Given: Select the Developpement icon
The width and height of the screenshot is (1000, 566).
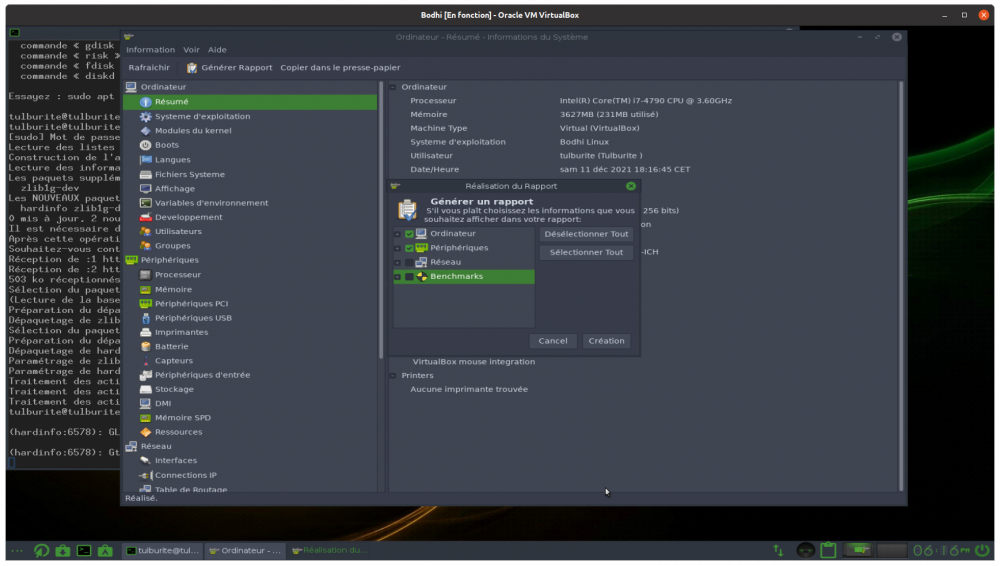Looking at the screenshot, I should [145, 217].
